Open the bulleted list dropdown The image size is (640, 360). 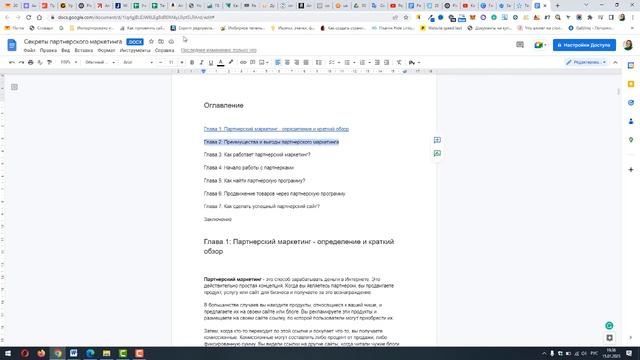tap(350, 62)
